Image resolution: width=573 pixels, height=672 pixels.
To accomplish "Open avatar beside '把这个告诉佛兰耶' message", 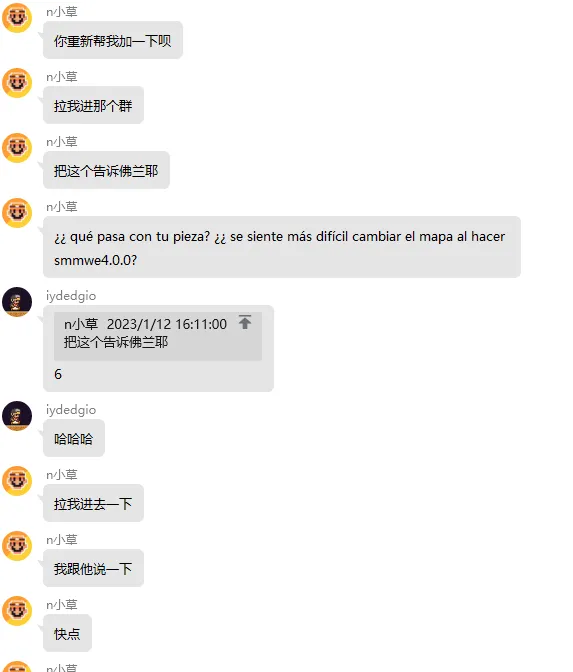I will pyautogui.click(x=17, y=148).
